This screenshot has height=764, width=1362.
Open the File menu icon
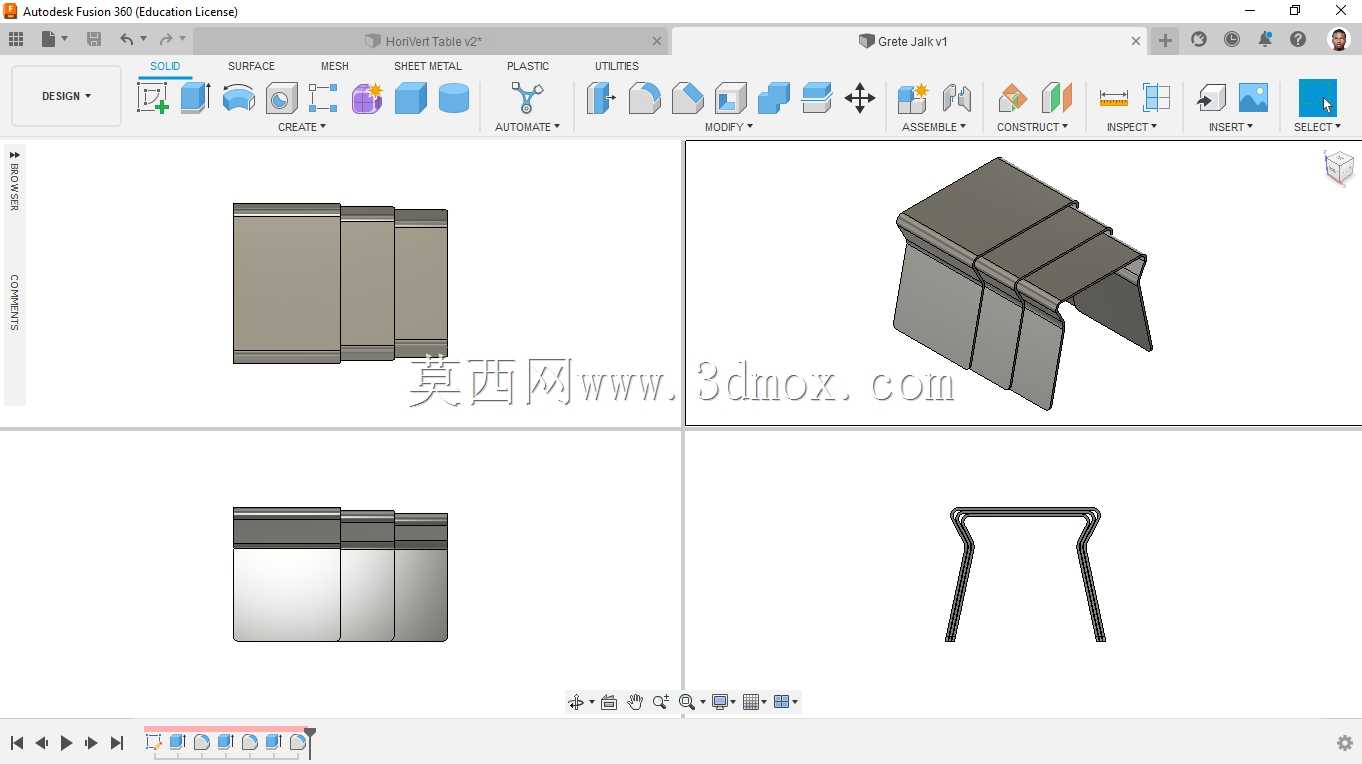pyautogui.click(x=55, y=39)
